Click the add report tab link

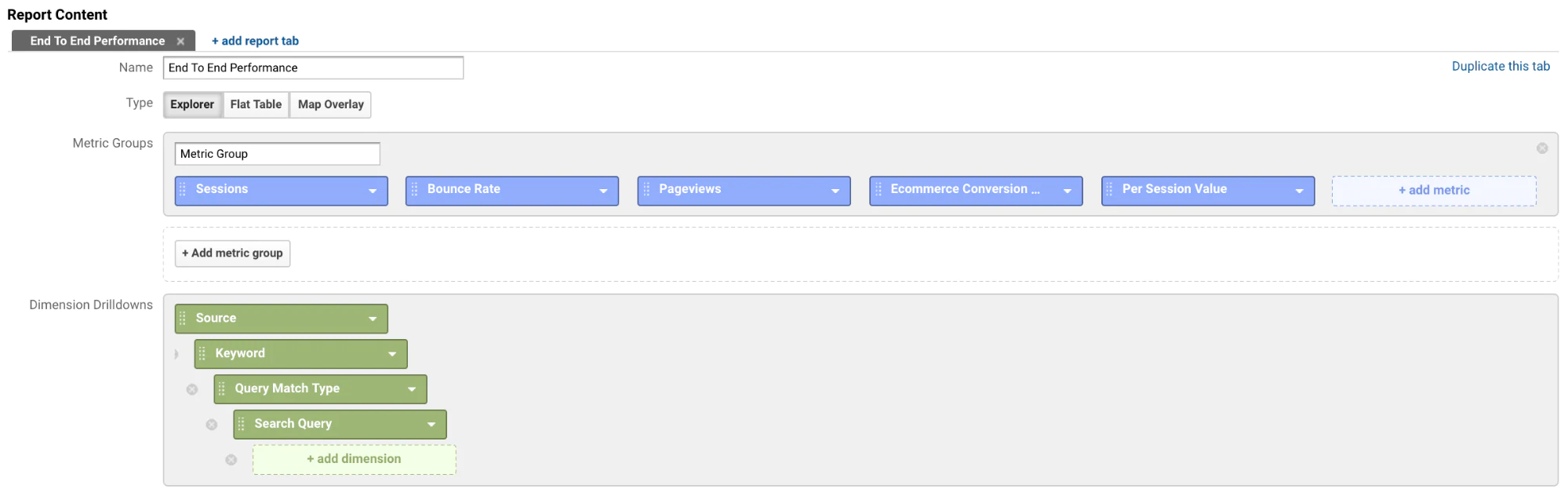click(255, 41)
